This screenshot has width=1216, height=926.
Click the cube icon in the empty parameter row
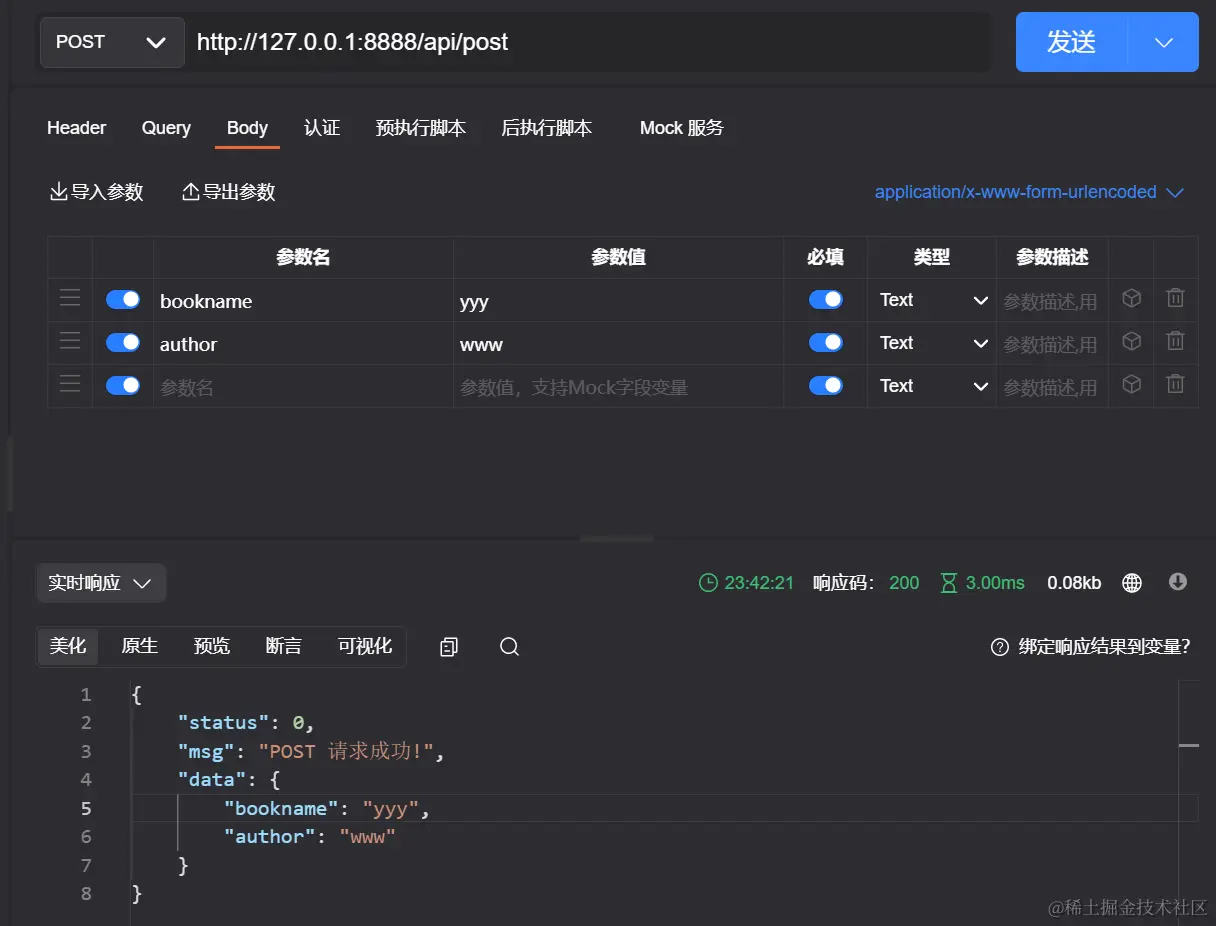tap(1131, 385)
